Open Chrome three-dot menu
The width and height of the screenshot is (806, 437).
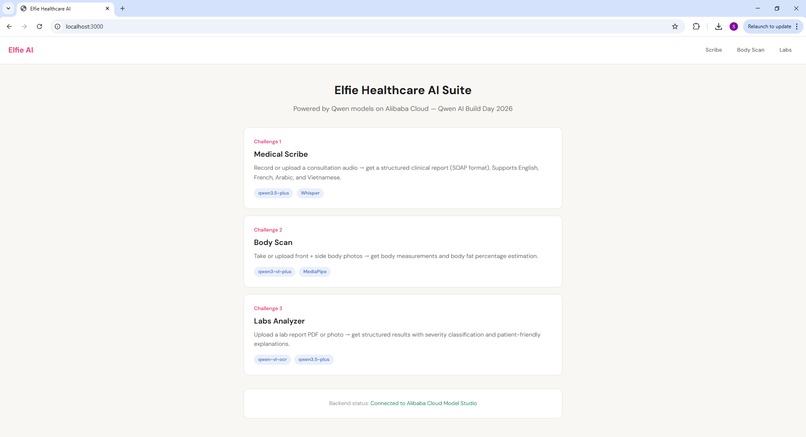click(x=797, y=26)
